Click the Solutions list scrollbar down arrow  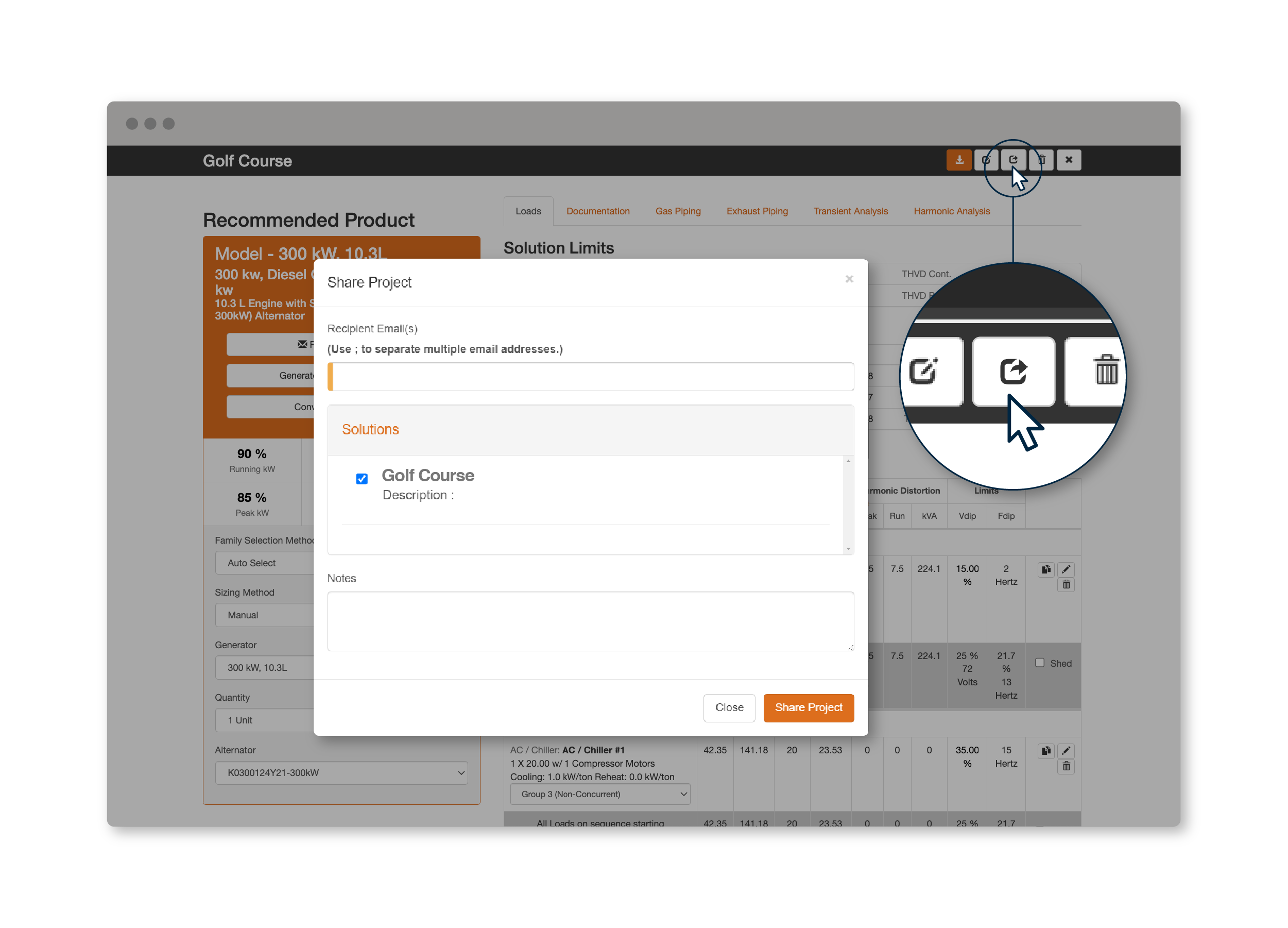(x=848, y=548)
